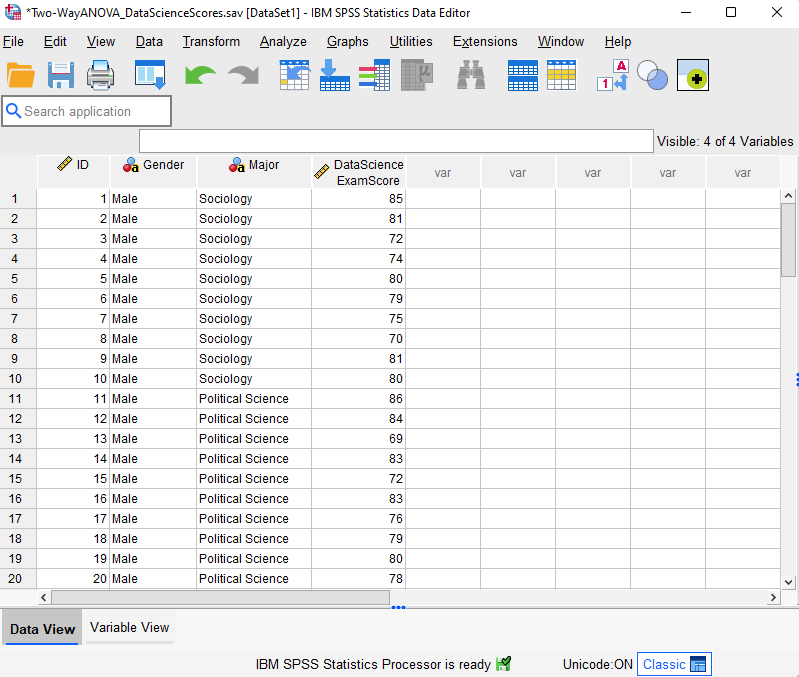Open Variables info toolbar icon

click(x=375, y=75)
